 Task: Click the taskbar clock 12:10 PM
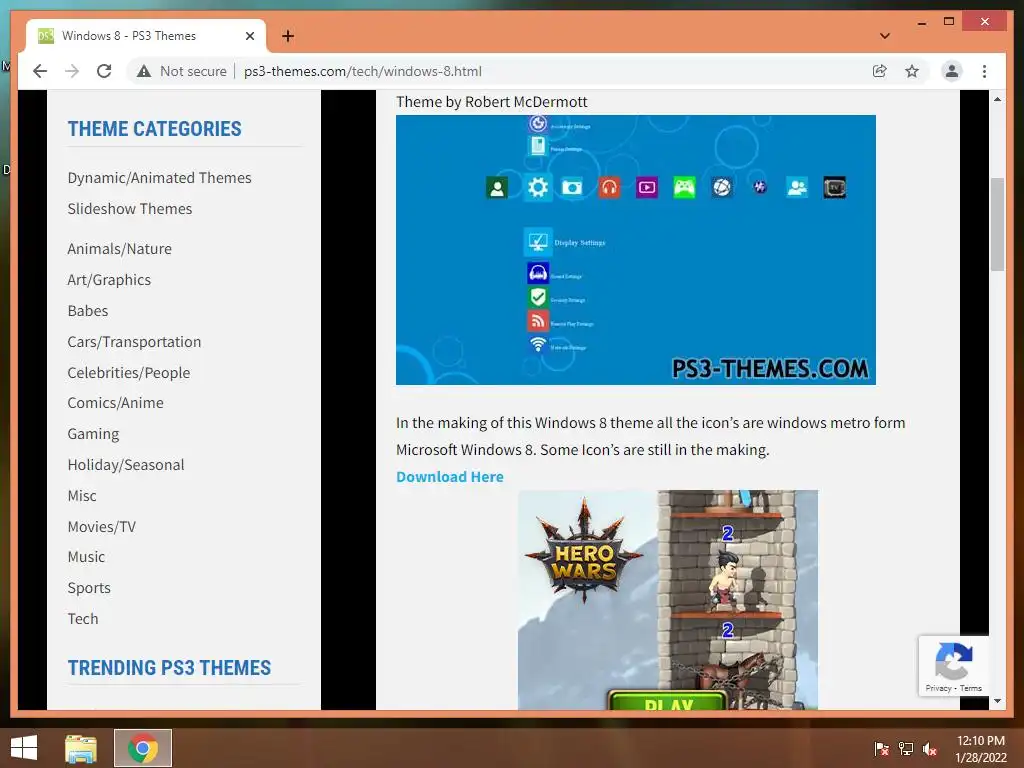point(981,741)
